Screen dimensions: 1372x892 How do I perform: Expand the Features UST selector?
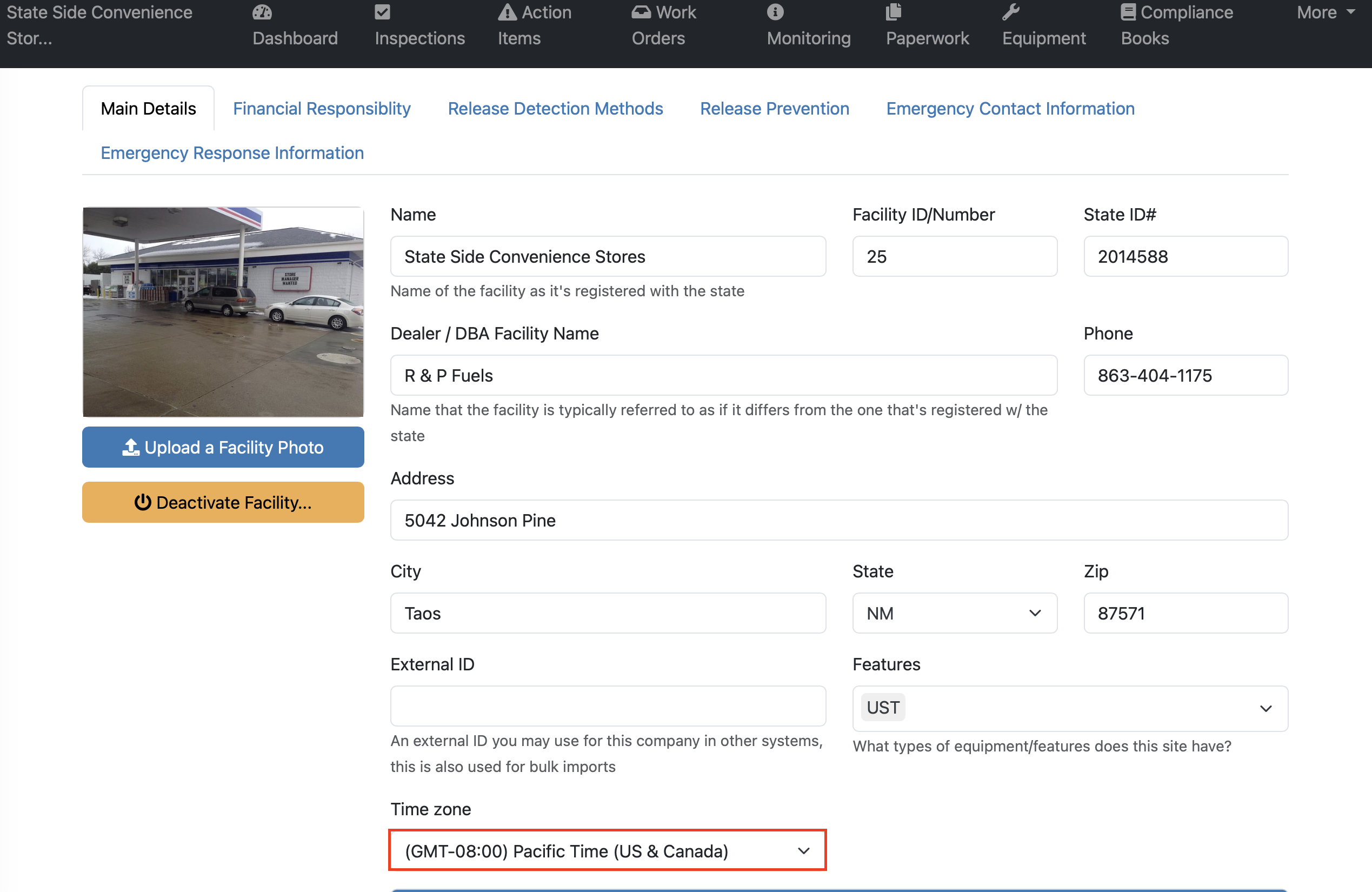pos(1069,708)
